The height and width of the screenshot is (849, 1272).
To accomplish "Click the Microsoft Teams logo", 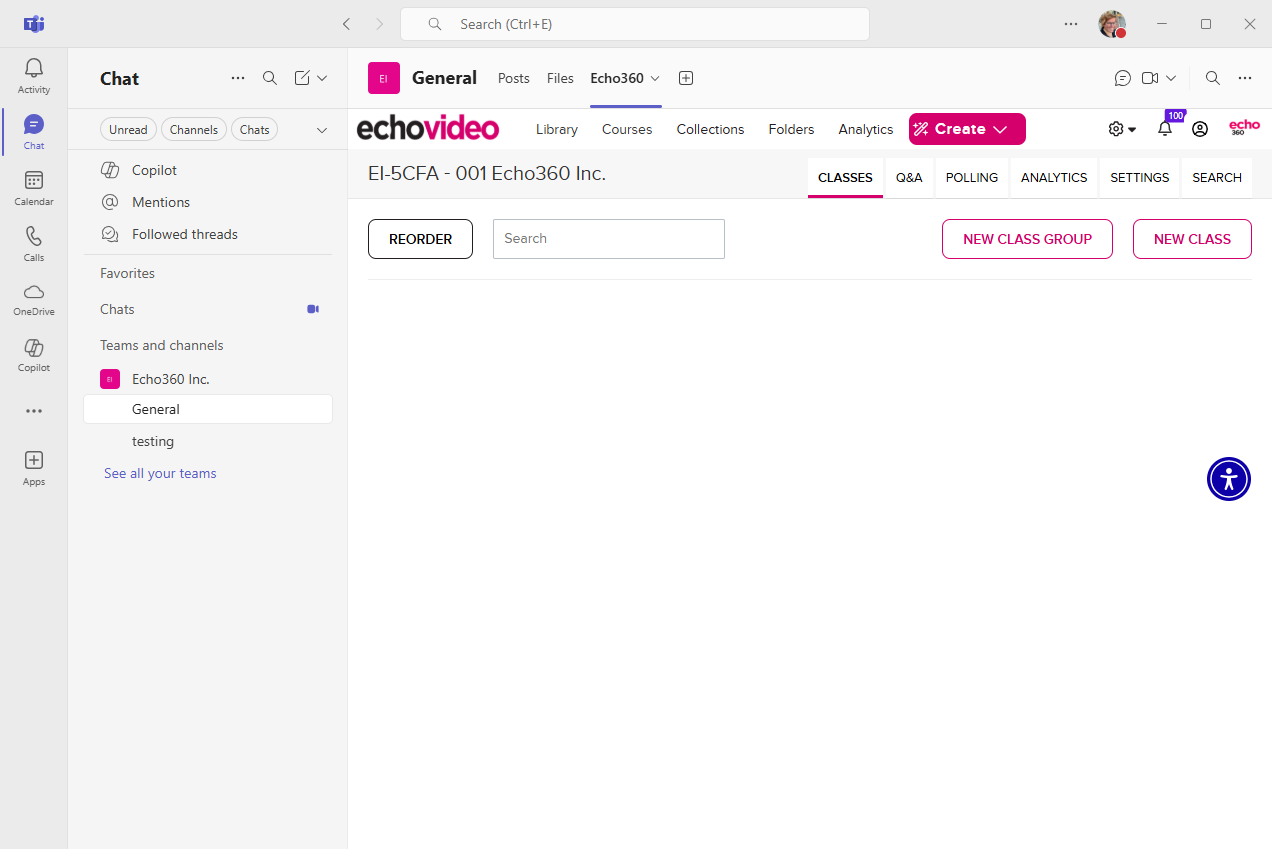I will [34, 24].
